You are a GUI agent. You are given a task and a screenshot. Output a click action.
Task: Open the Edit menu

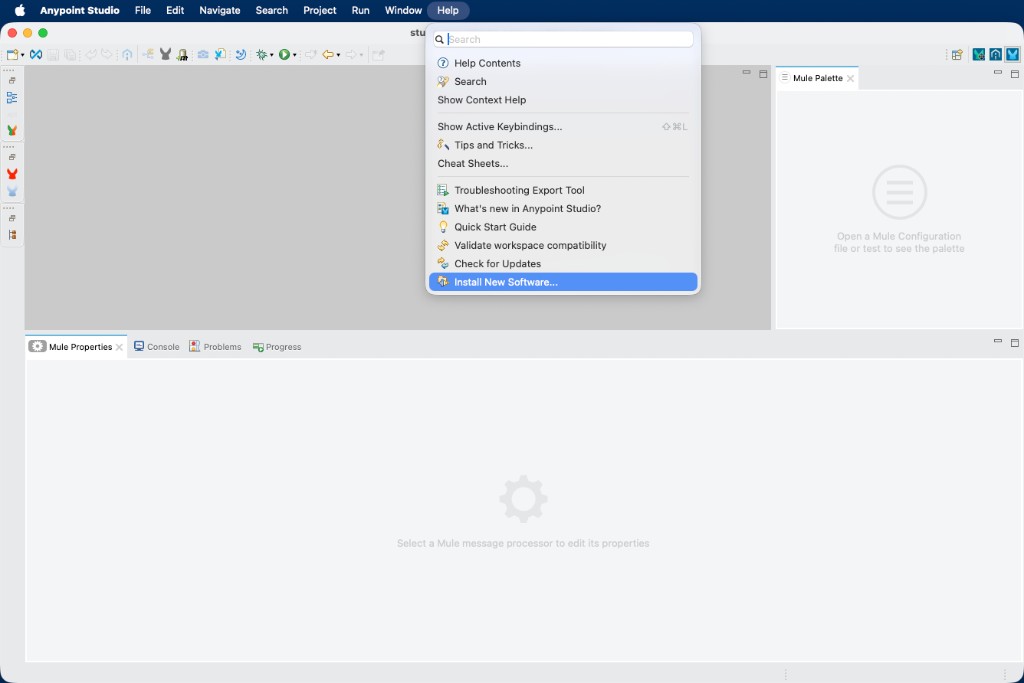(x=175, y=10)
